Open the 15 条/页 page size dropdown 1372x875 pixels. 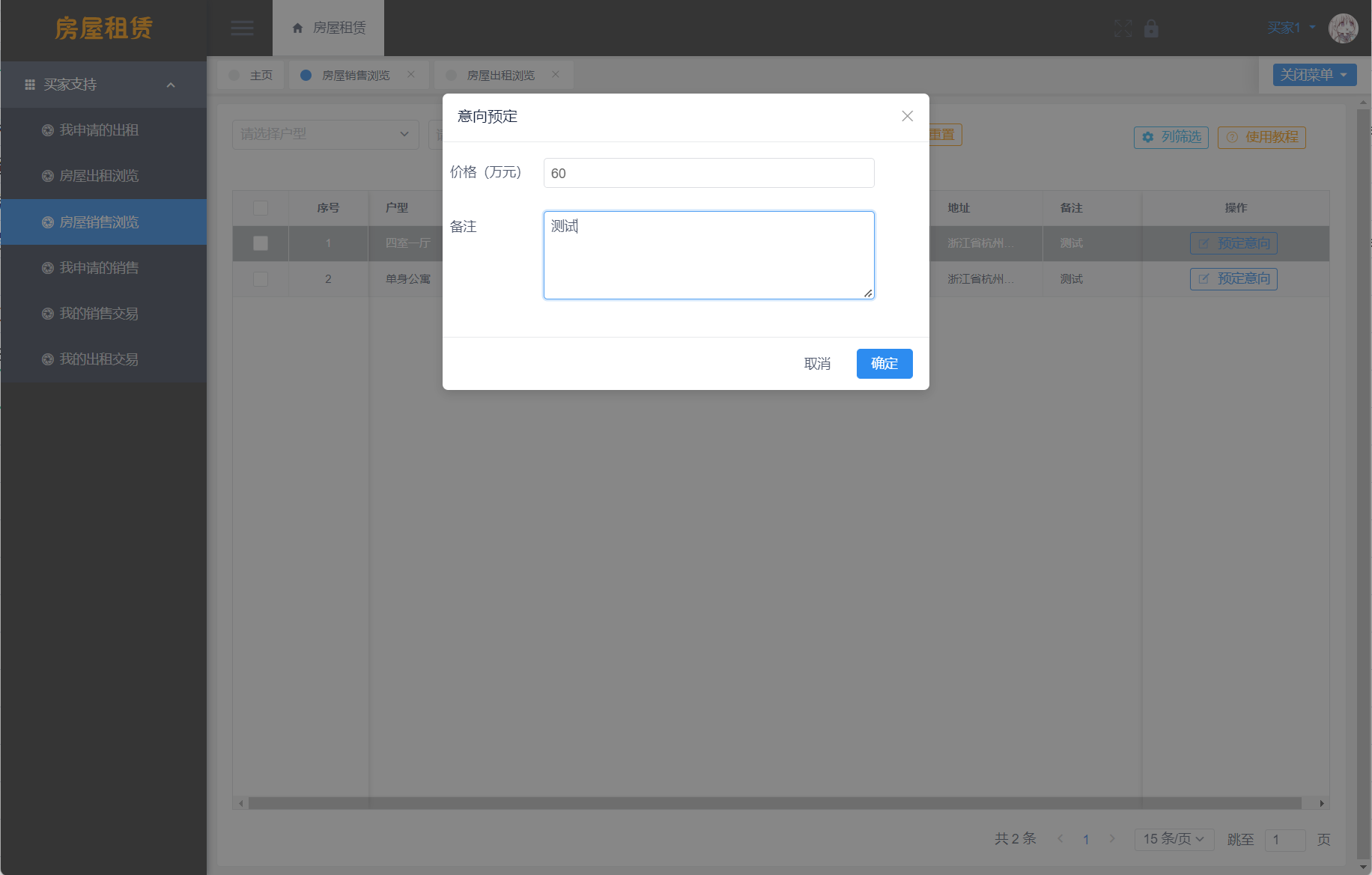click(1174, 839)
